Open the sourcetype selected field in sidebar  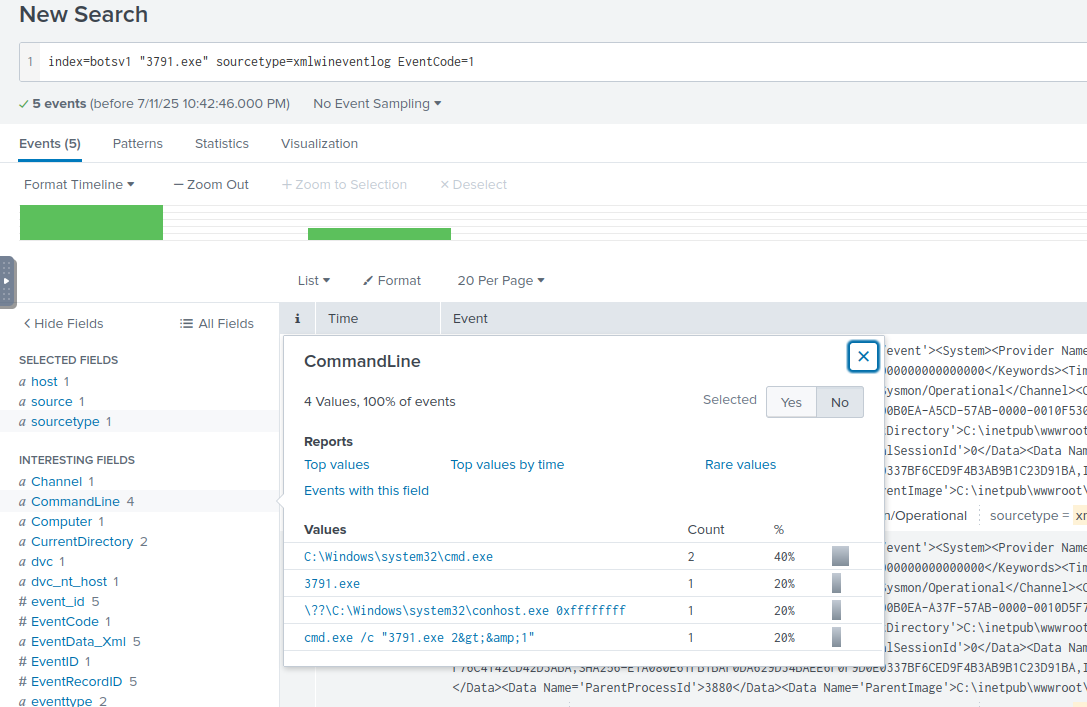(65, 421)
